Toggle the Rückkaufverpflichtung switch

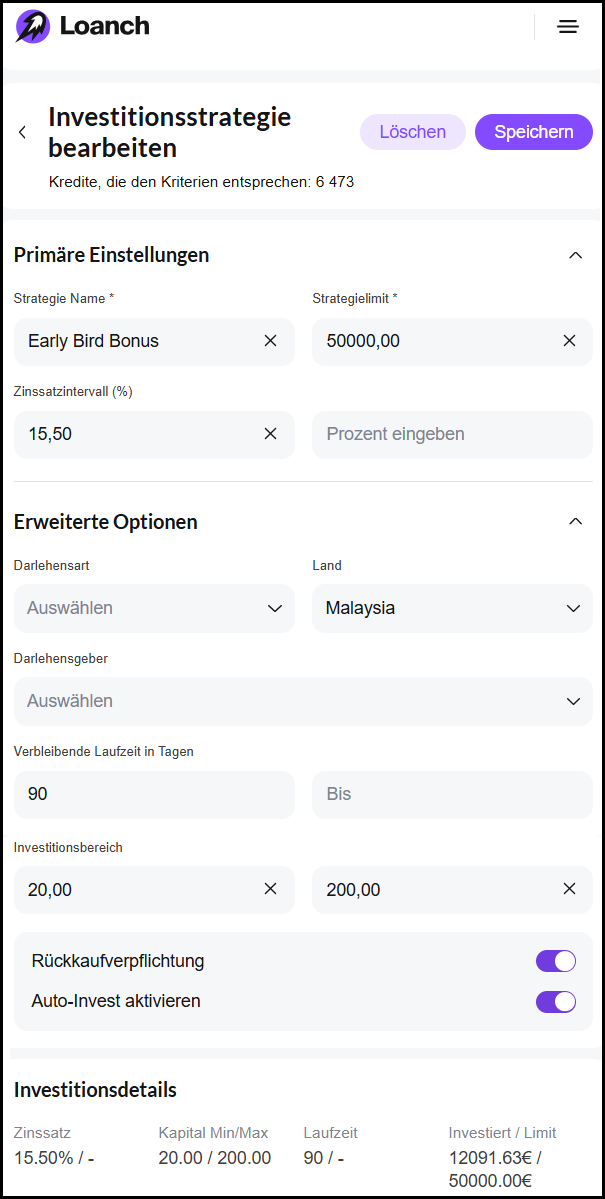point(555,961)
